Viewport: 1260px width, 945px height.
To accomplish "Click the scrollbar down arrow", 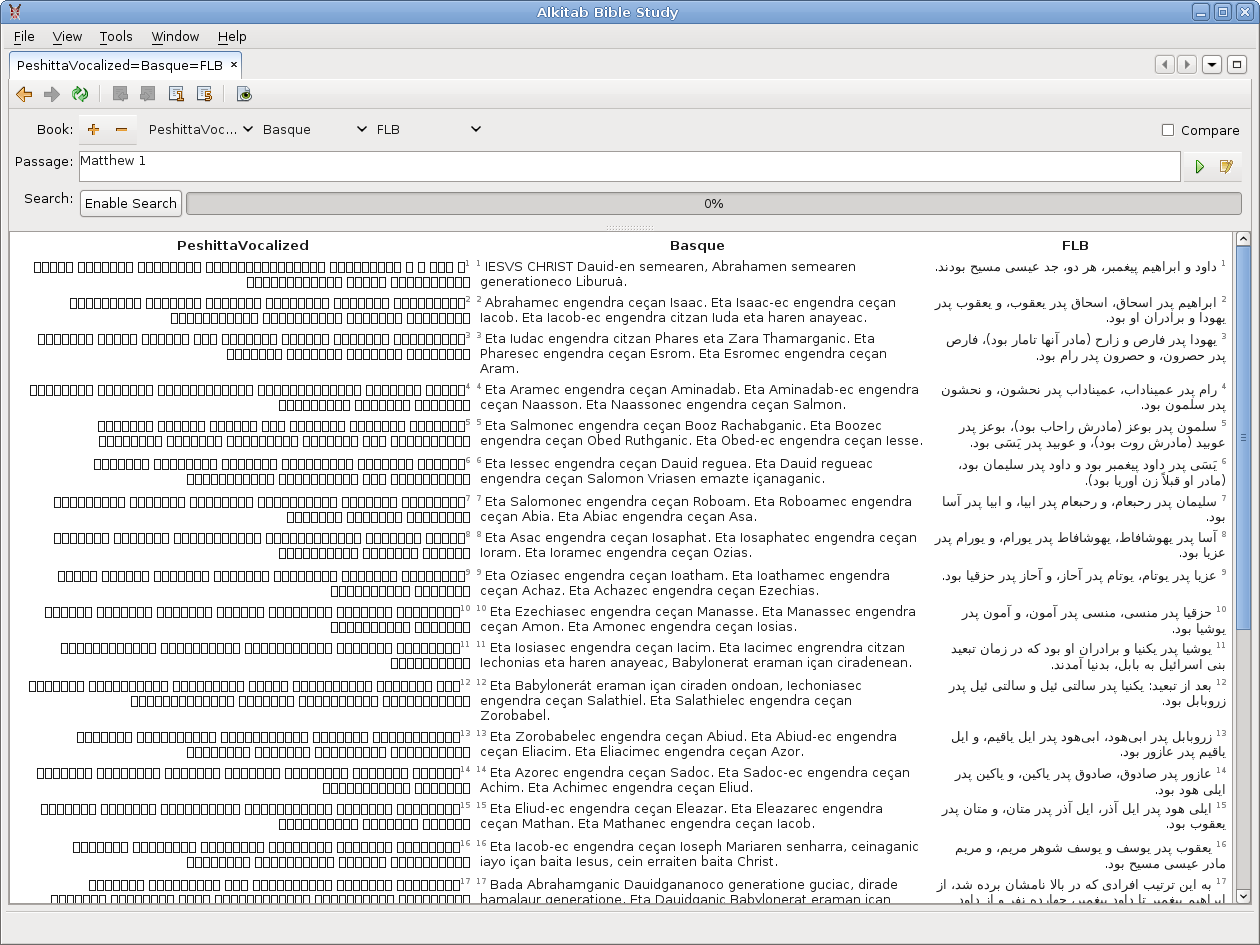I will (1243, 897).
